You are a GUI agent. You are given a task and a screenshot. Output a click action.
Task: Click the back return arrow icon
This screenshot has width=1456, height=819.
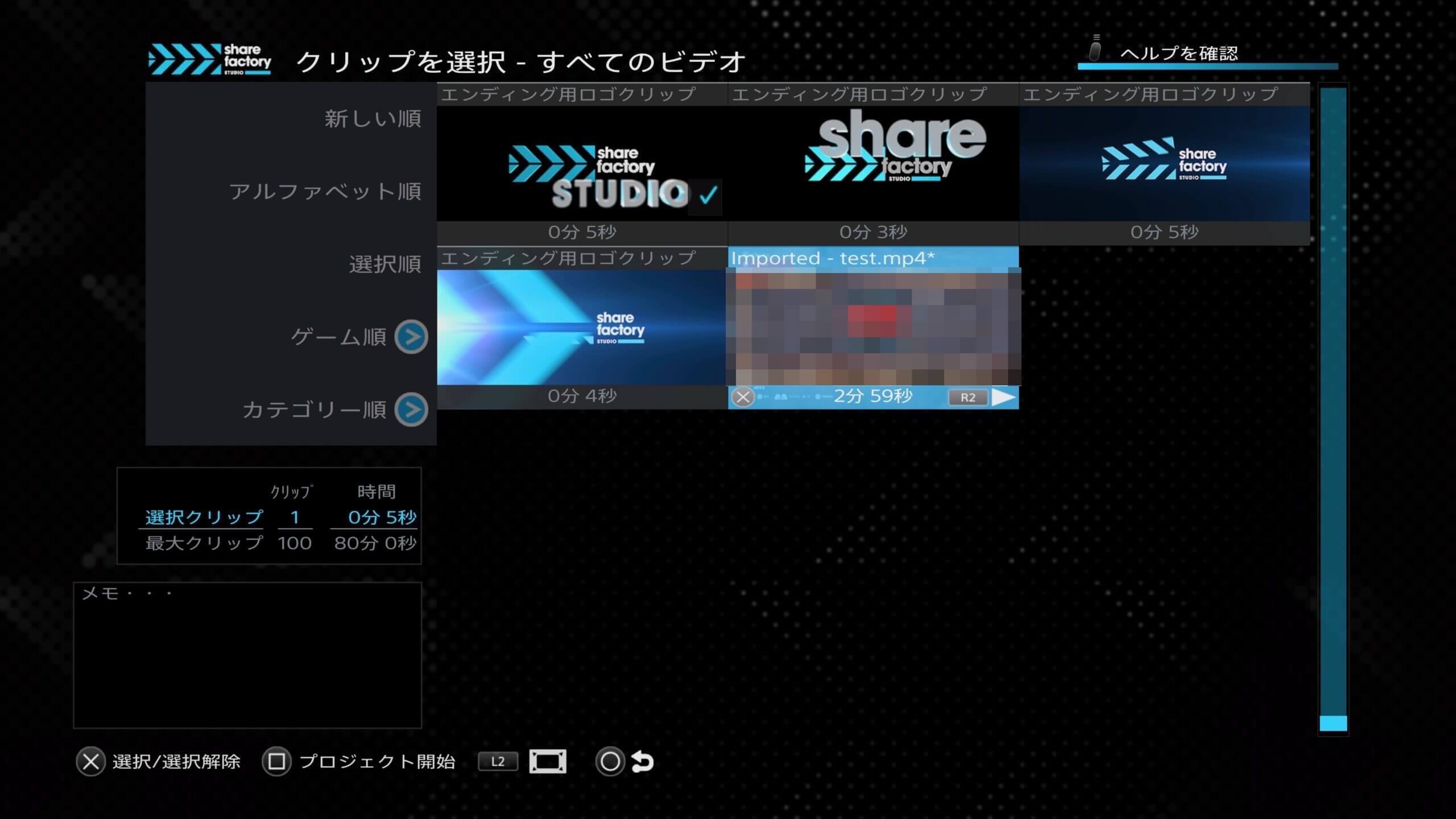tap(643, 762)
